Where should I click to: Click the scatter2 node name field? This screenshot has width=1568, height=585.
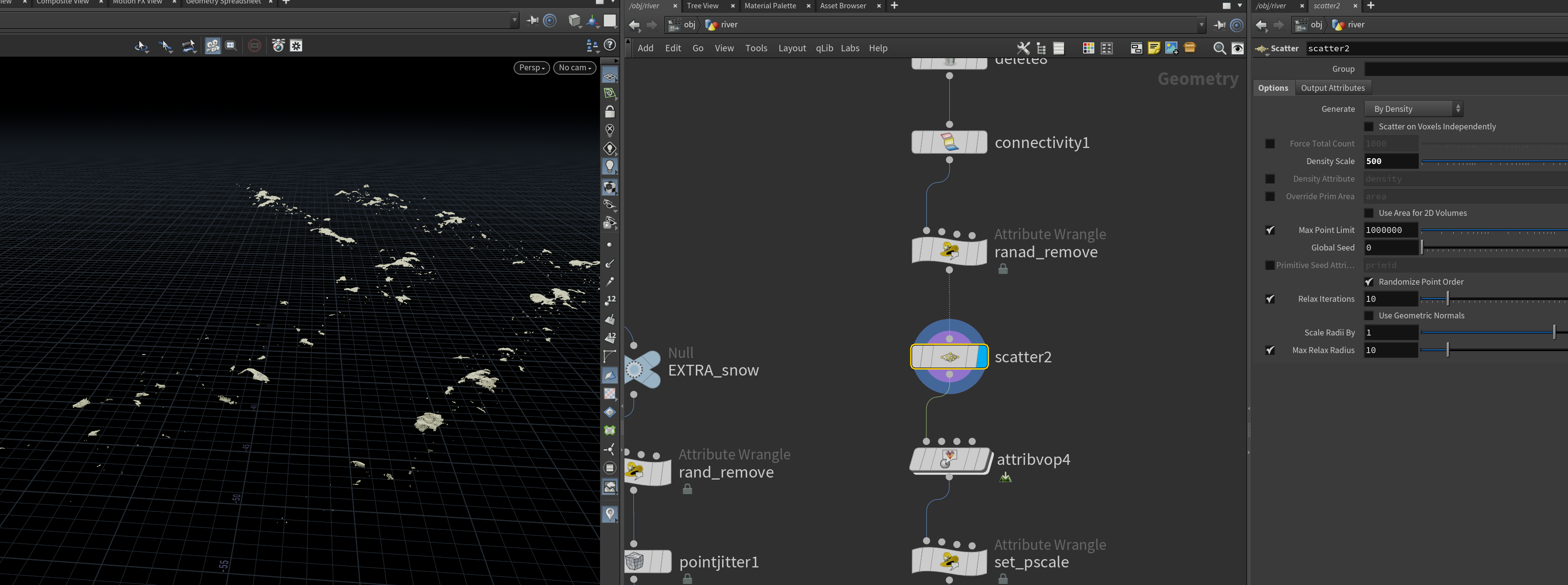tap(1437, 49)
